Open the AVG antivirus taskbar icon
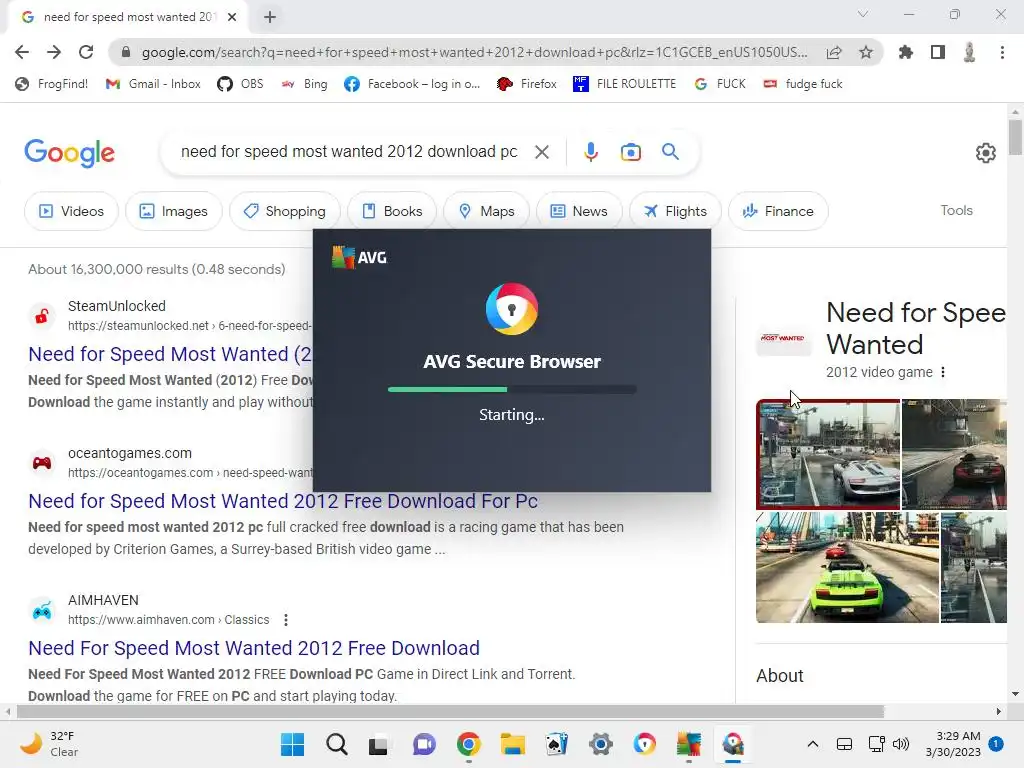1024x768 pixels. [688, 744]
